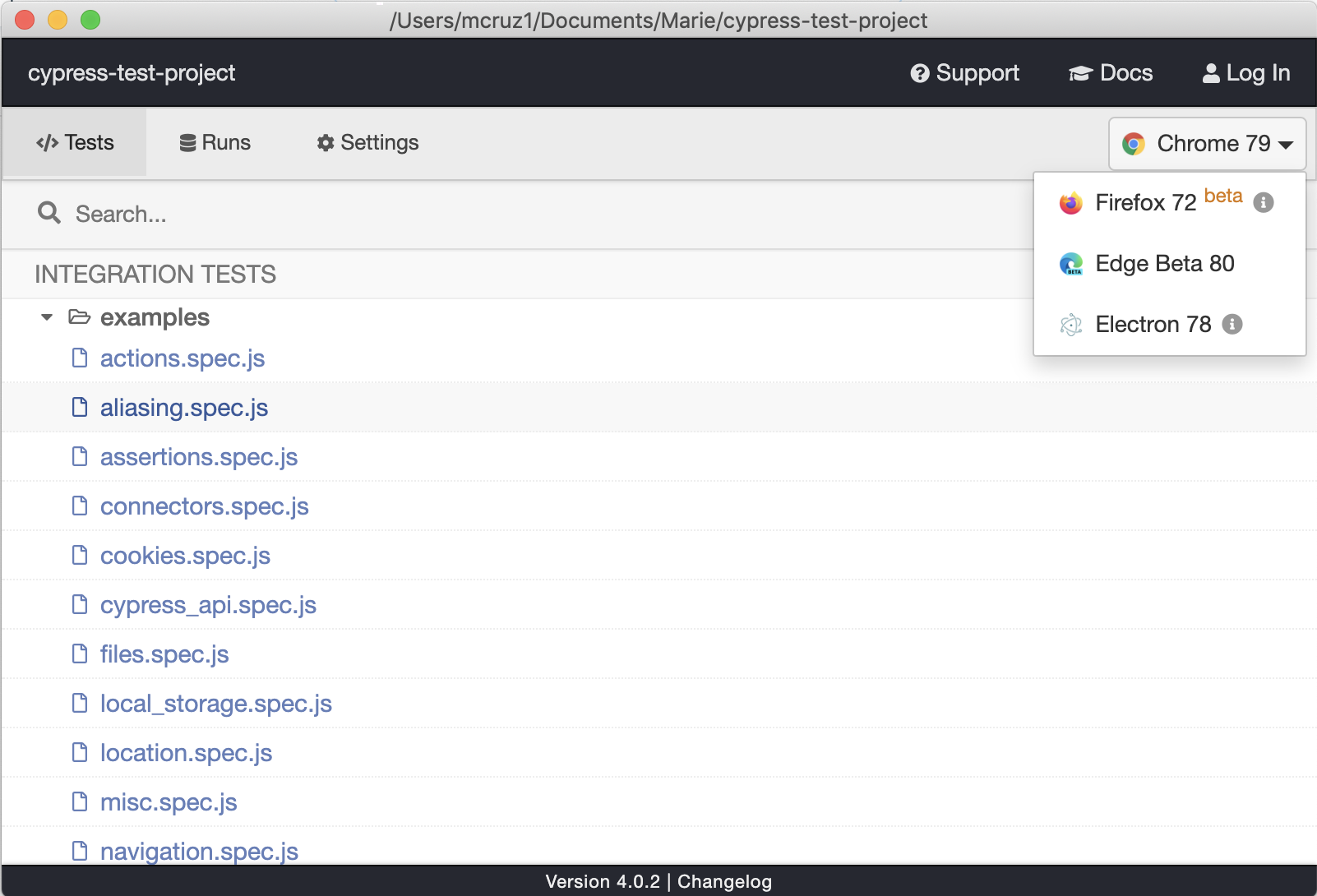
Task: Click the Chrome logo in browser selector
Action: coord(1134,144)
